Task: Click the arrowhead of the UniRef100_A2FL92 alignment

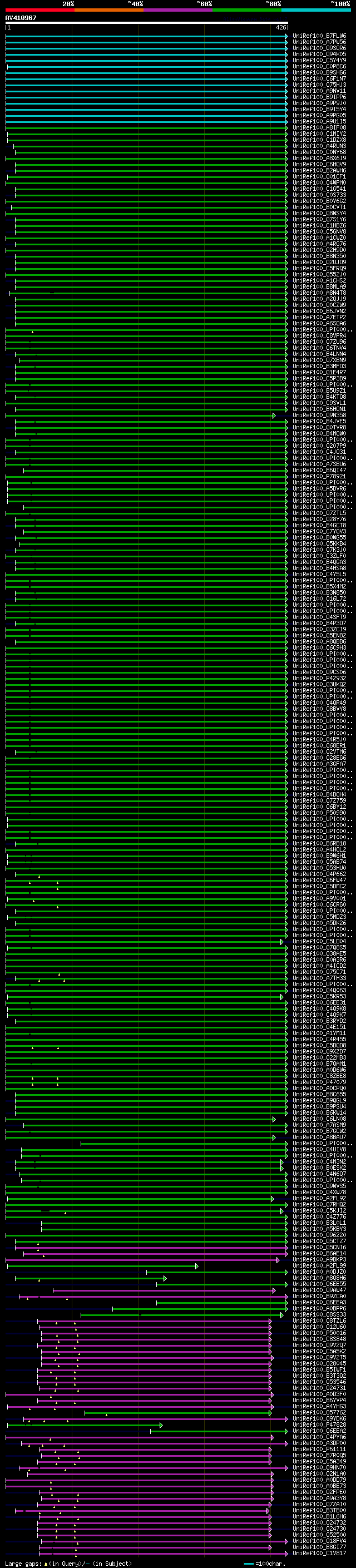Action: (273, 1199)
